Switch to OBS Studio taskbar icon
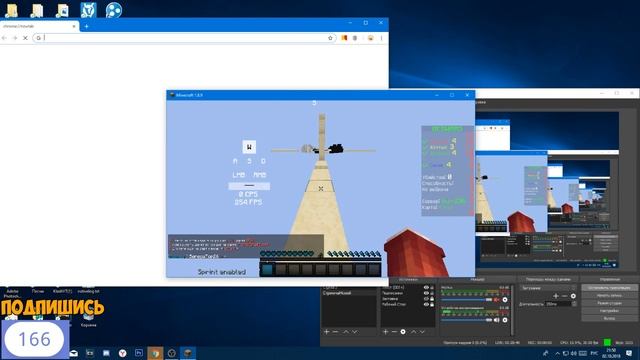Viewport: 640px width, 360px height. 171,353
